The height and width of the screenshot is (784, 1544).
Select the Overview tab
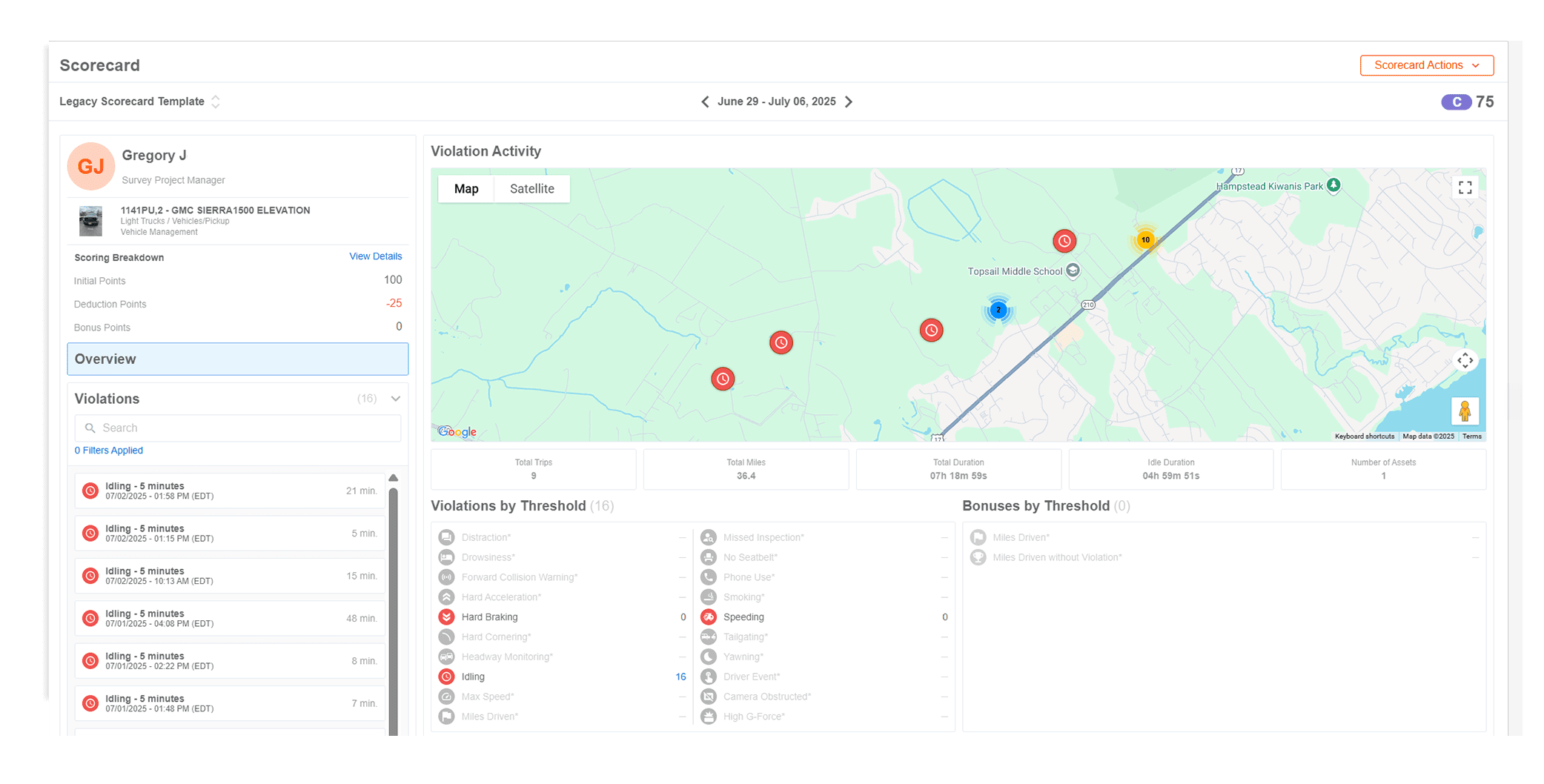(237, 359)
